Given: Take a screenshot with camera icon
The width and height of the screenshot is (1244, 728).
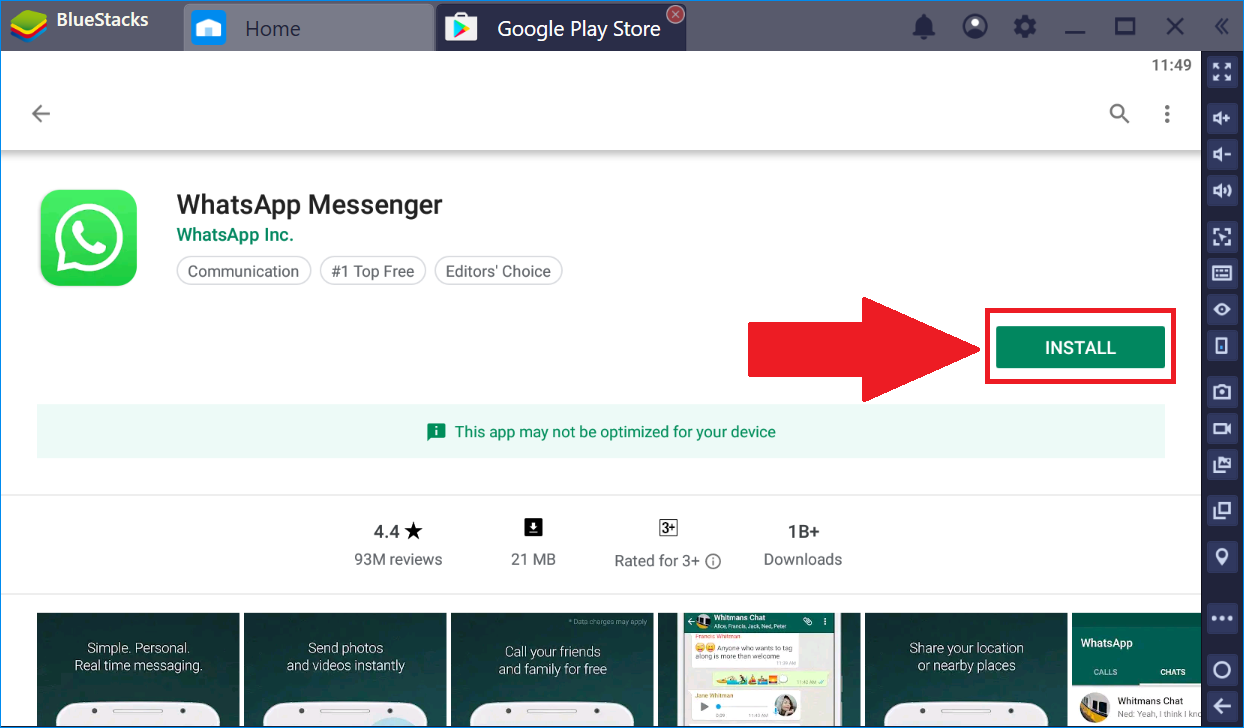Looking at the screenshot, I should tap(1221, 392).
